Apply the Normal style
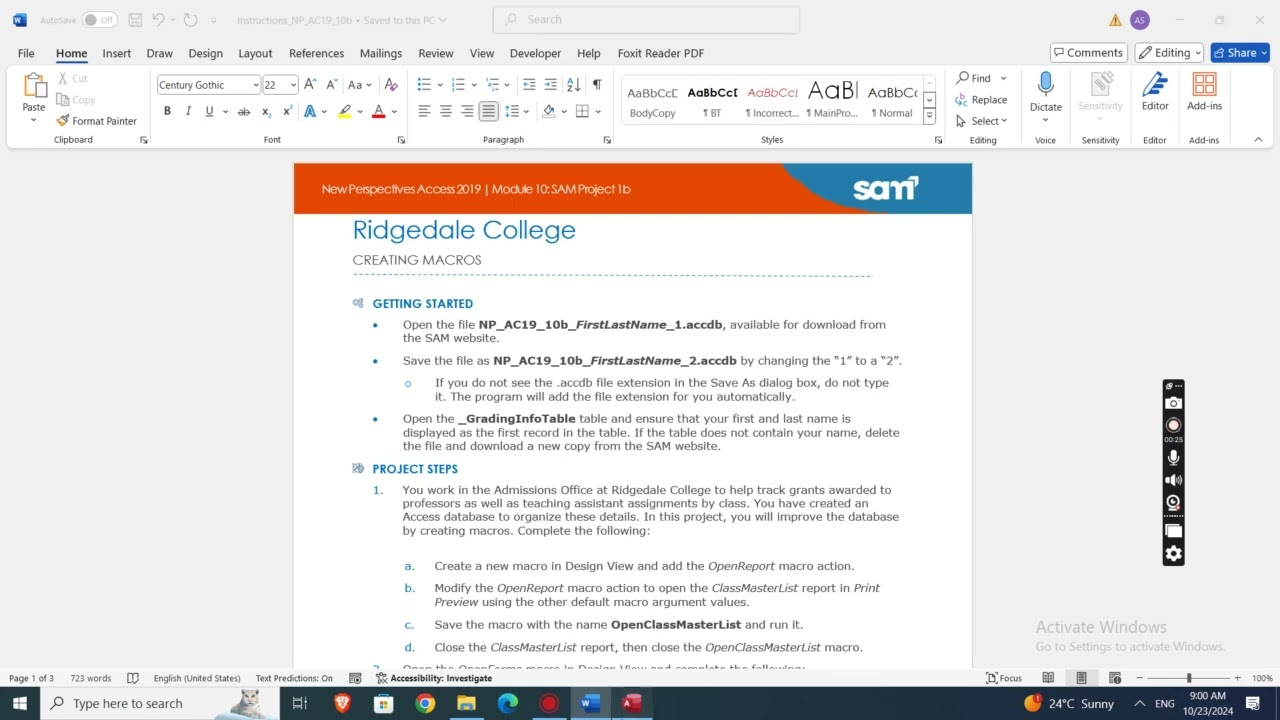Image resolution: width=1280 pixels, height=720 pixels. [x=892, y=100]
